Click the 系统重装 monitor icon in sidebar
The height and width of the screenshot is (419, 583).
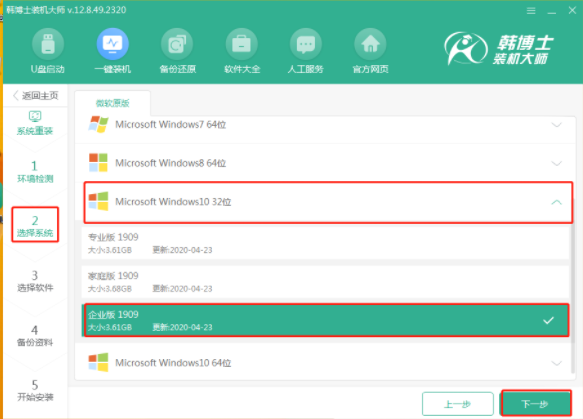pyautogui.click(x=35, y=116)
